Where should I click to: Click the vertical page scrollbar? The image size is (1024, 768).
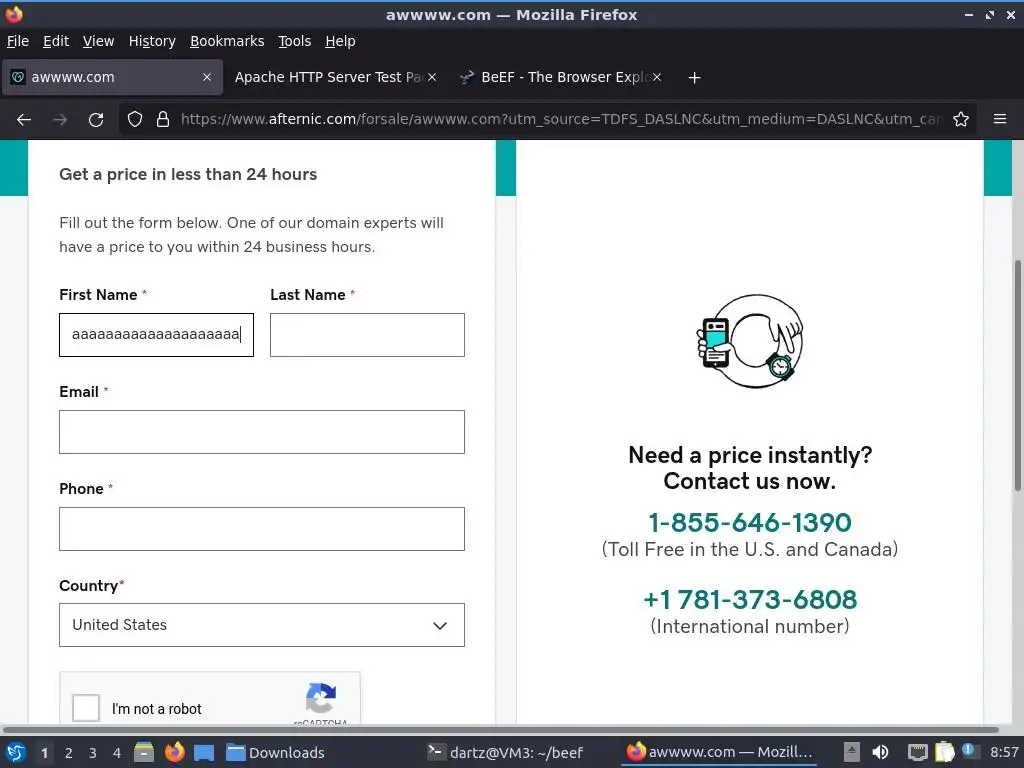(x=1017, y=376)
